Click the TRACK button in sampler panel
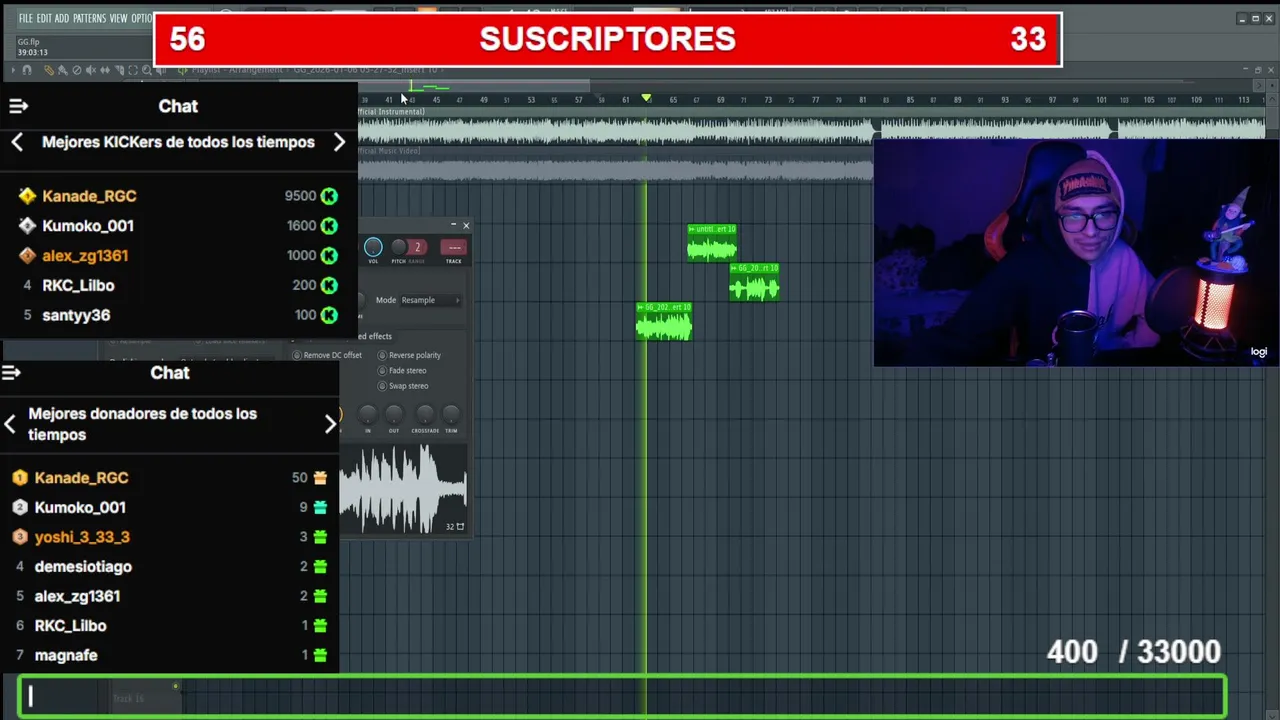The width and height of the screenshot is (1280, 720). [x=454, y=248]
